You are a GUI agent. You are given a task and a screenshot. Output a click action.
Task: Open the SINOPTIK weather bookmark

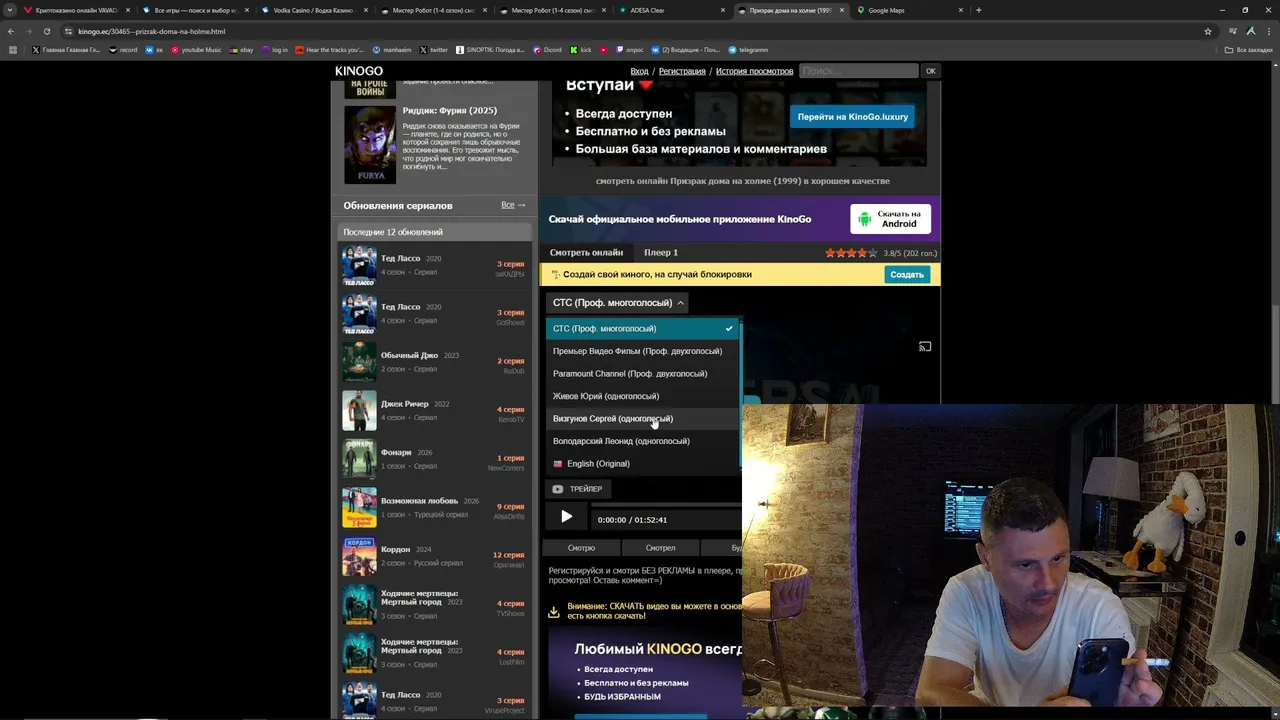490,50
